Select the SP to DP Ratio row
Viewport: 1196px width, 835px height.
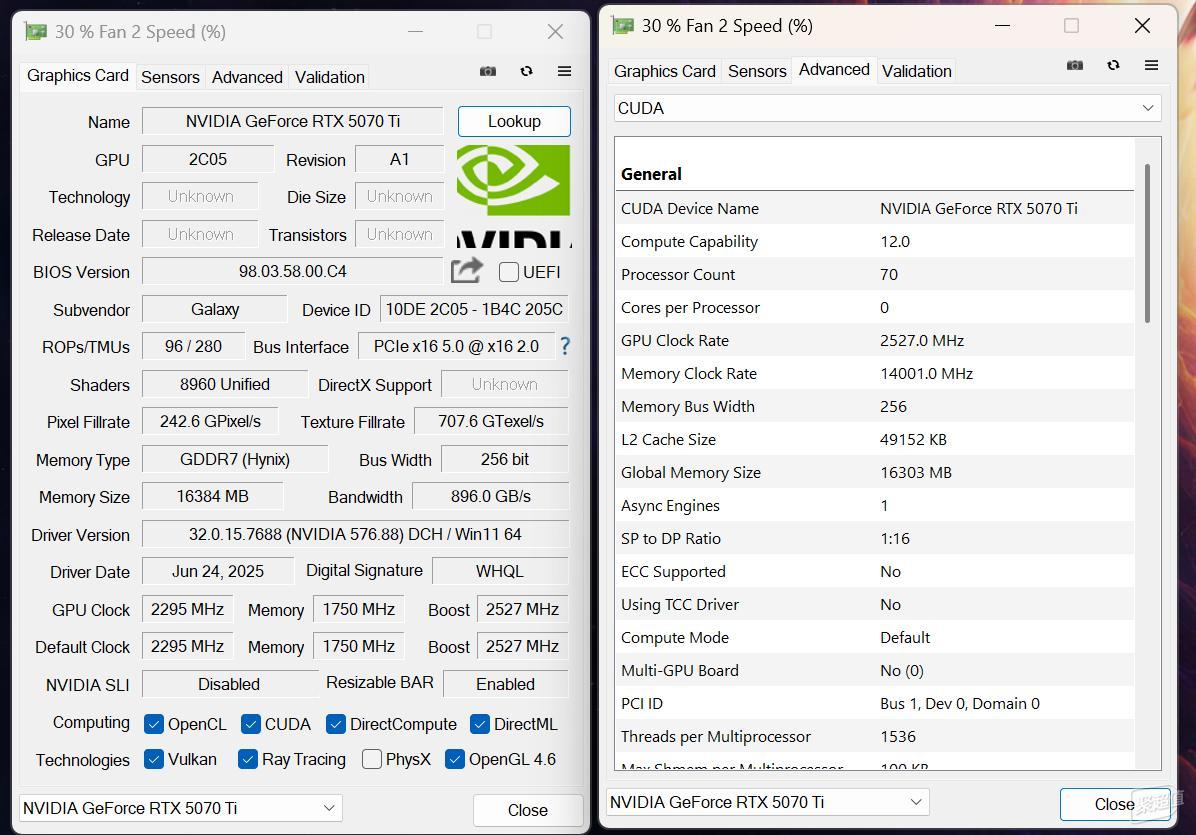coord(875,538)
